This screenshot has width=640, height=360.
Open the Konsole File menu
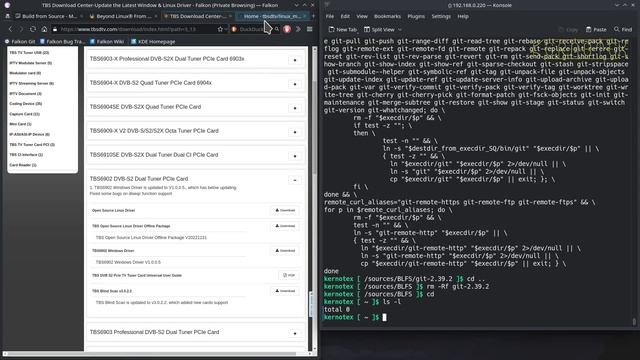(330, 16)
